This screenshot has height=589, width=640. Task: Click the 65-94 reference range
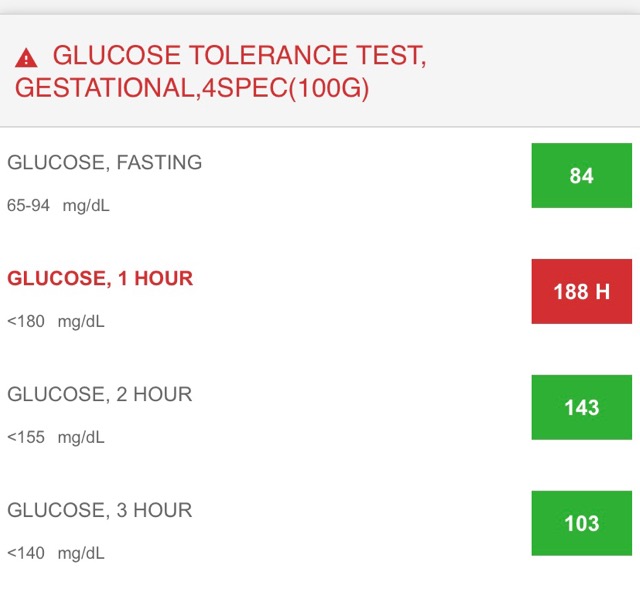pos(28,206)
